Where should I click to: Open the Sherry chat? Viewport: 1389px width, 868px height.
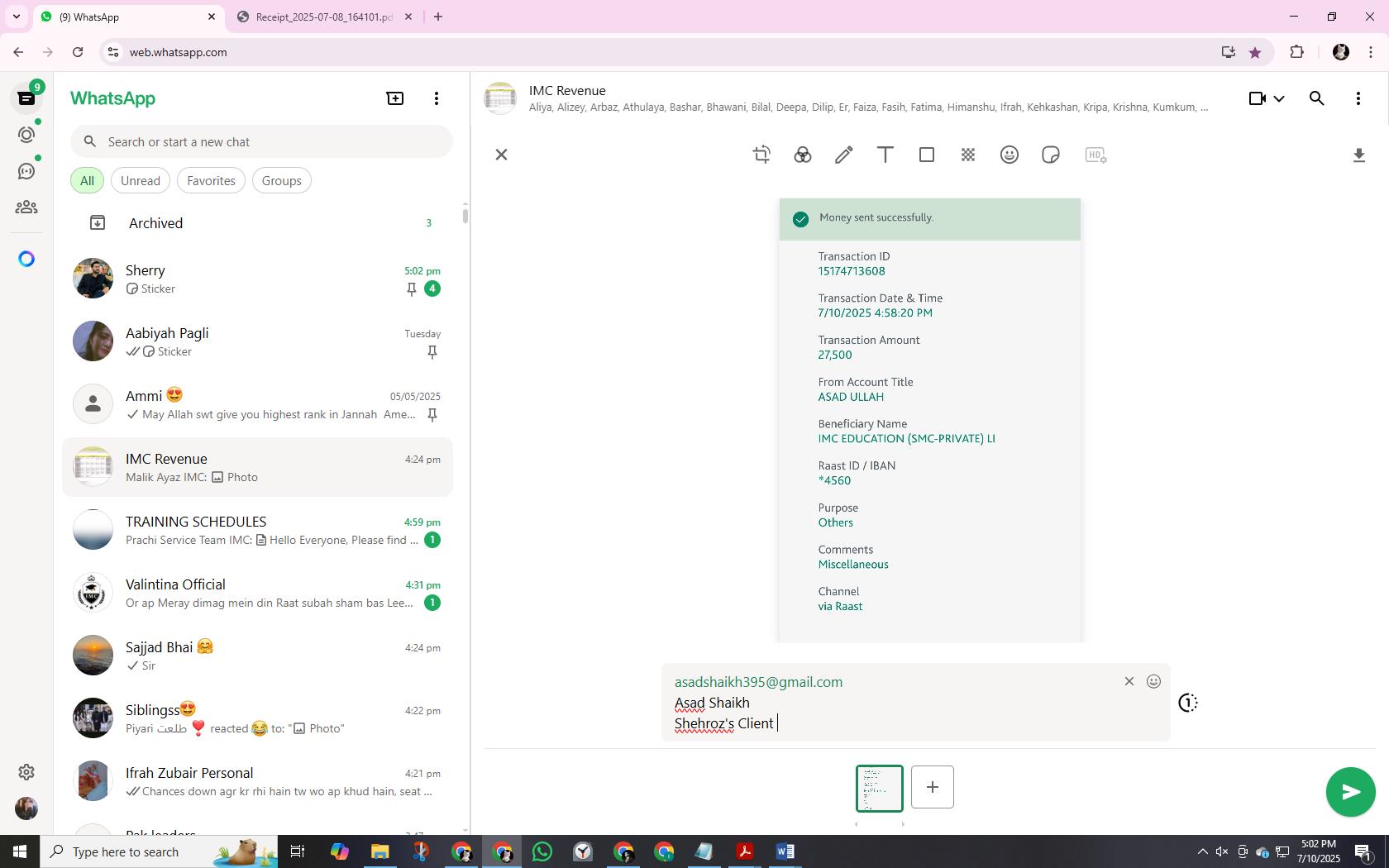coord(257,279)
